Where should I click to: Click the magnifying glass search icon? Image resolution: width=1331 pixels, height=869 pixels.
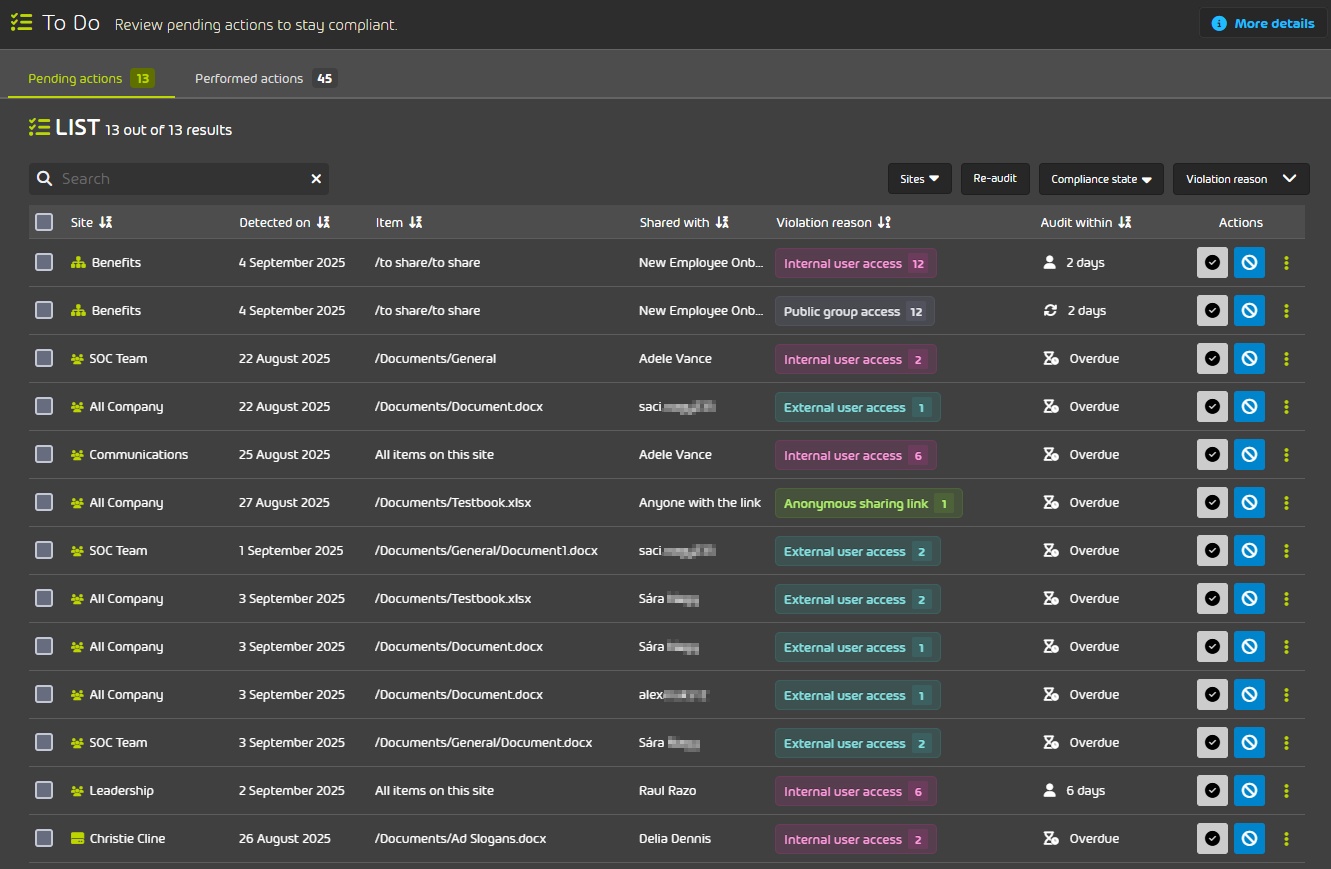[45, 178]
